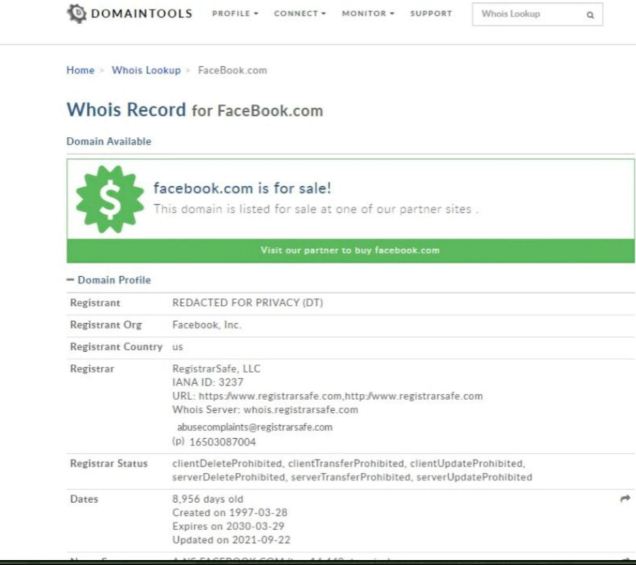Click the Domain Available label
The width and height of the screenshot is (636, 565).
109,141
